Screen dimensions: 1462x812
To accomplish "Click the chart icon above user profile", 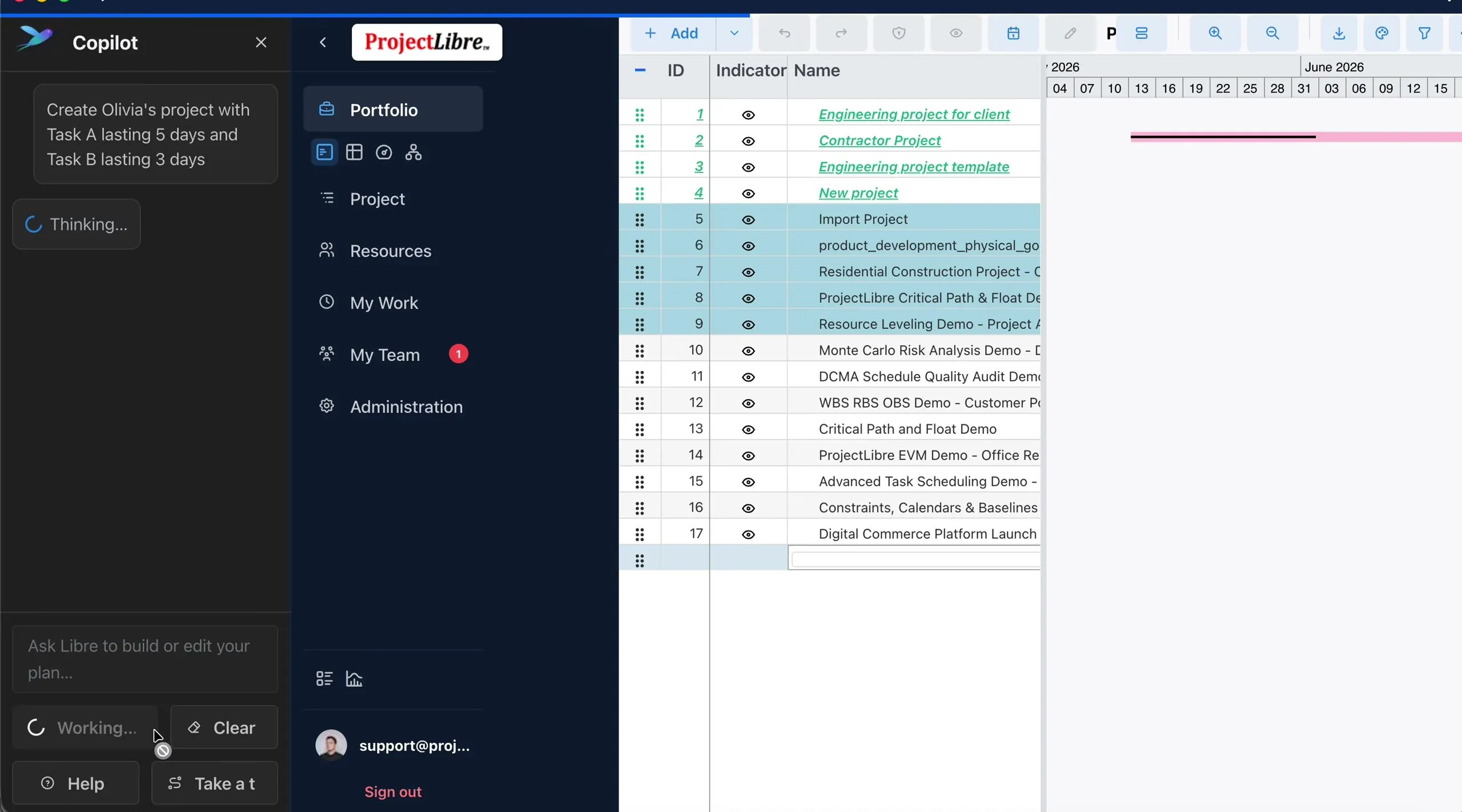I will (354, 679).
